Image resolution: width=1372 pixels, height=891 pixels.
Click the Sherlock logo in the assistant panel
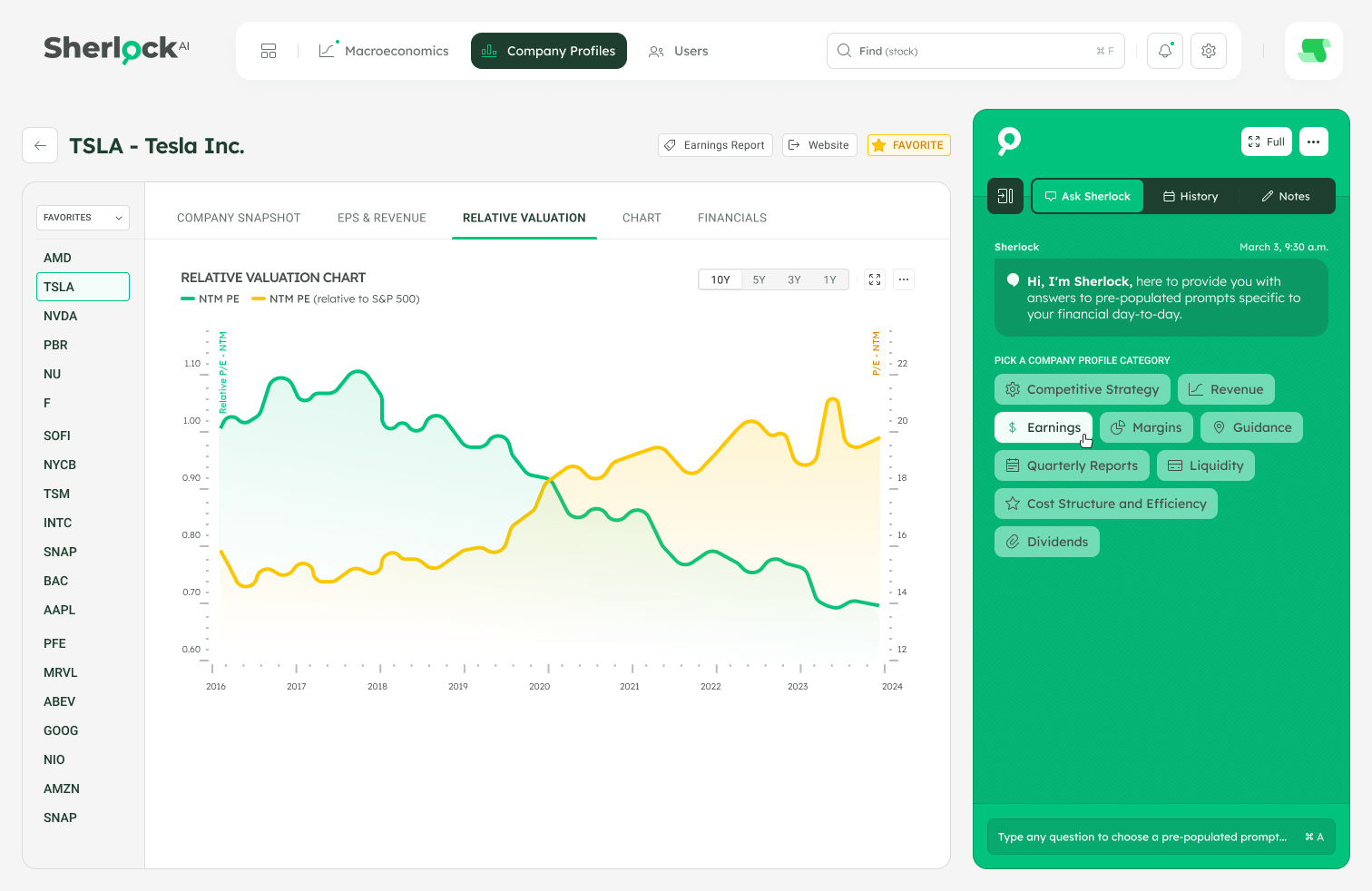point(1009,141)
